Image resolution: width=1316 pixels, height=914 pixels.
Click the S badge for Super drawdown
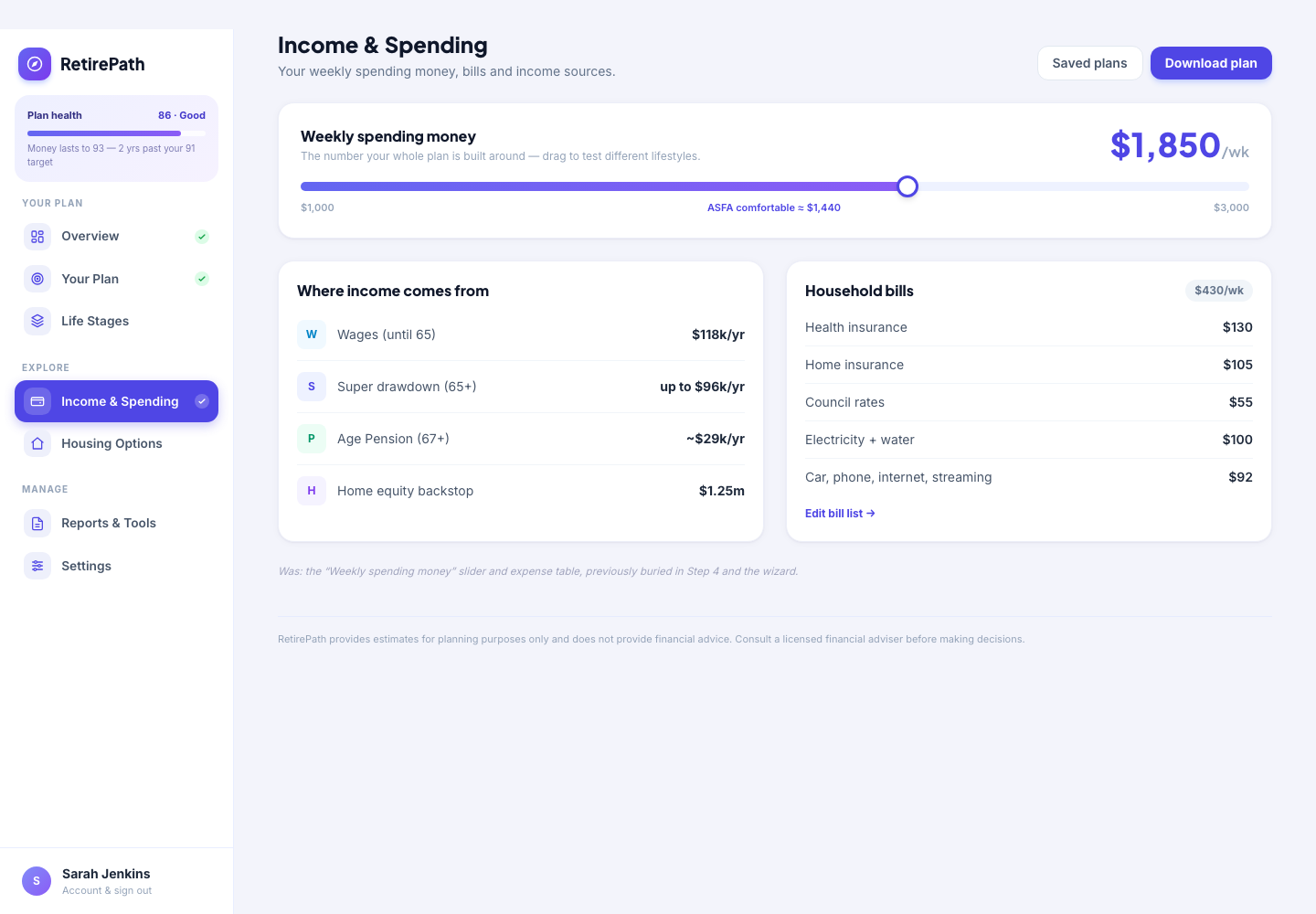[x=312, y=387]
